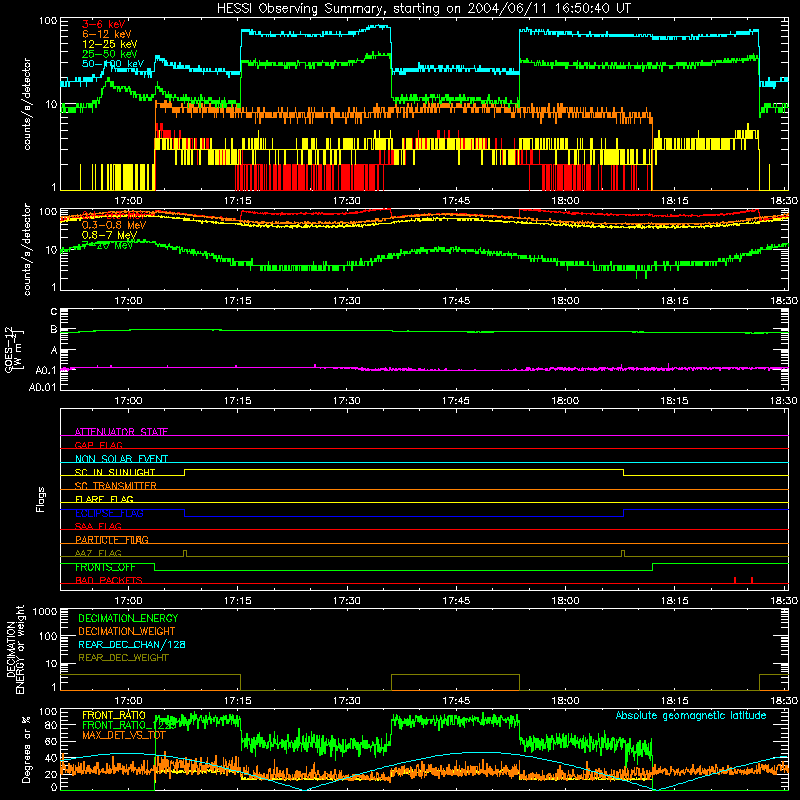Select the BAD_PACKETS flag label
Image resolution: width=800 pixels, height=800 pixels.
[109, 580]
